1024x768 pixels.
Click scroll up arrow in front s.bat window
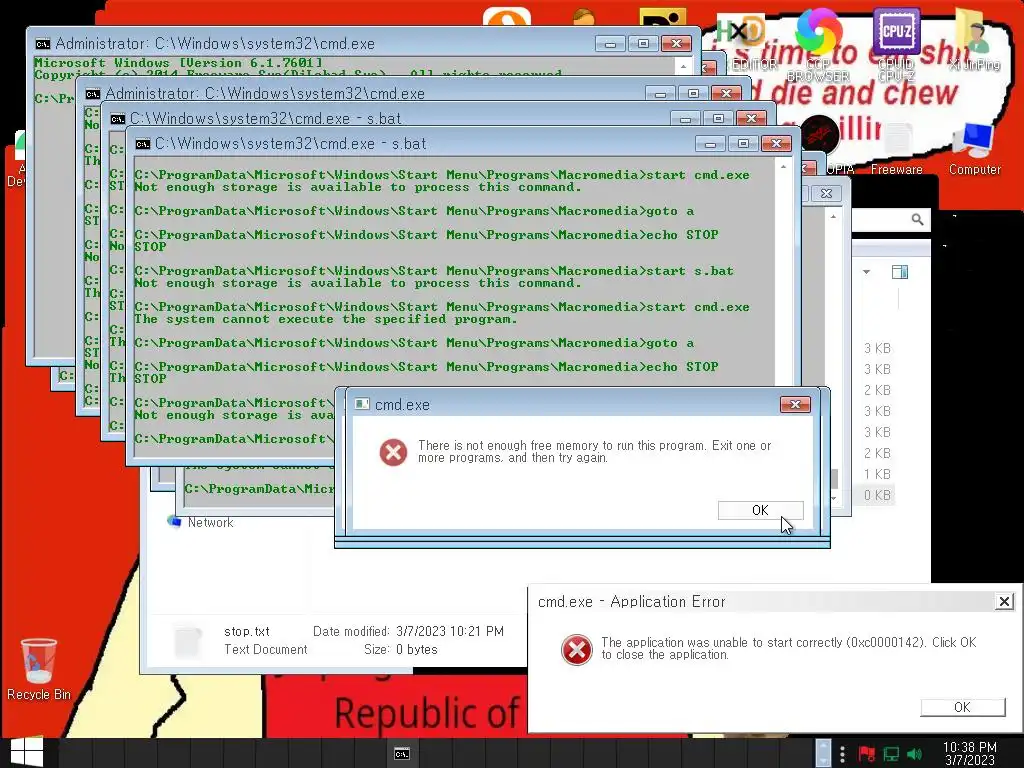783,167
